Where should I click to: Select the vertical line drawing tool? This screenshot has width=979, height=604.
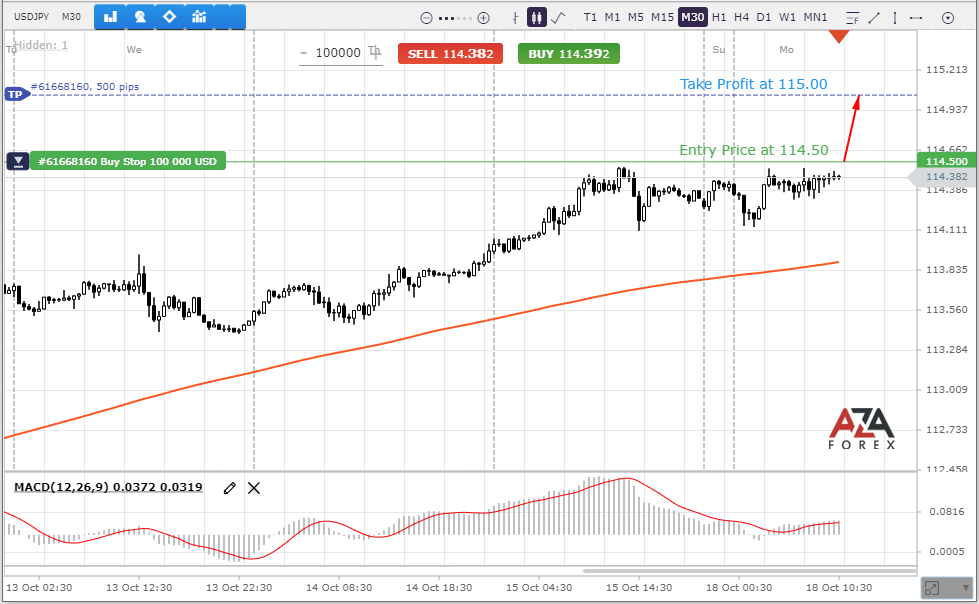[x=895, y=17]
